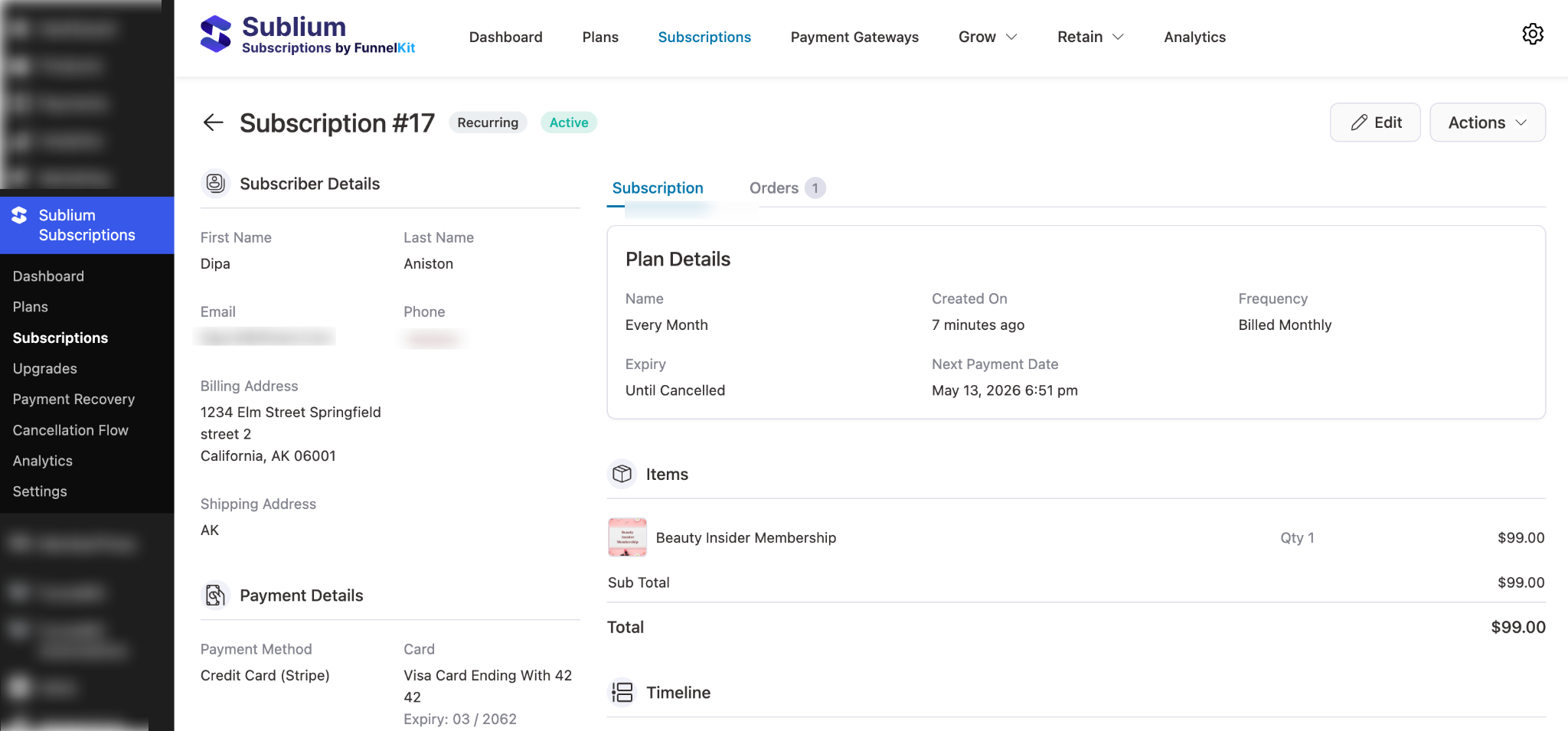Click the Items package icon

[x=622, y=474]
